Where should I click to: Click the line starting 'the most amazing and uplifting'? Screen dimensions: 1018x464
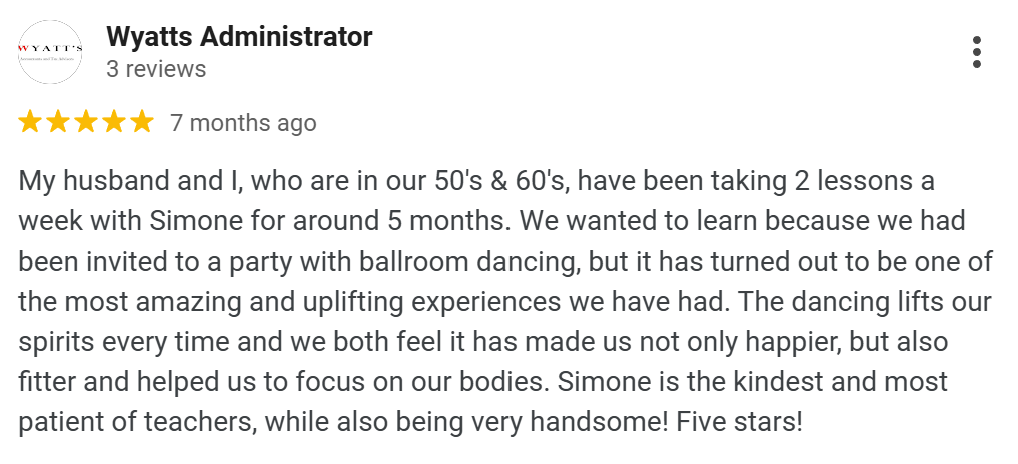click(505, 302)
